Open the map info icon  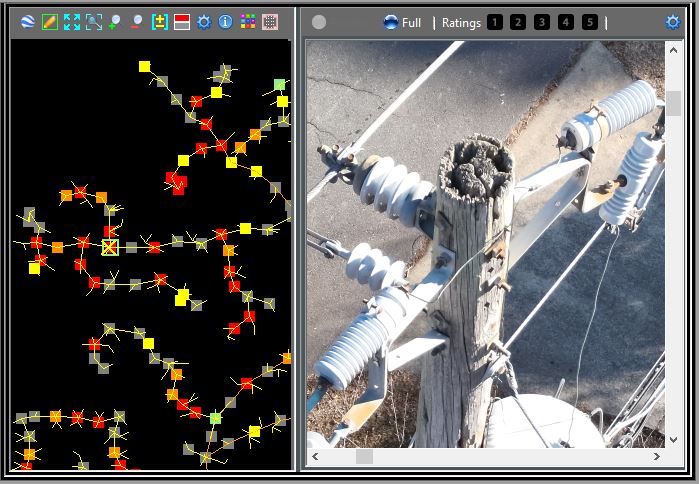(226, 22)
